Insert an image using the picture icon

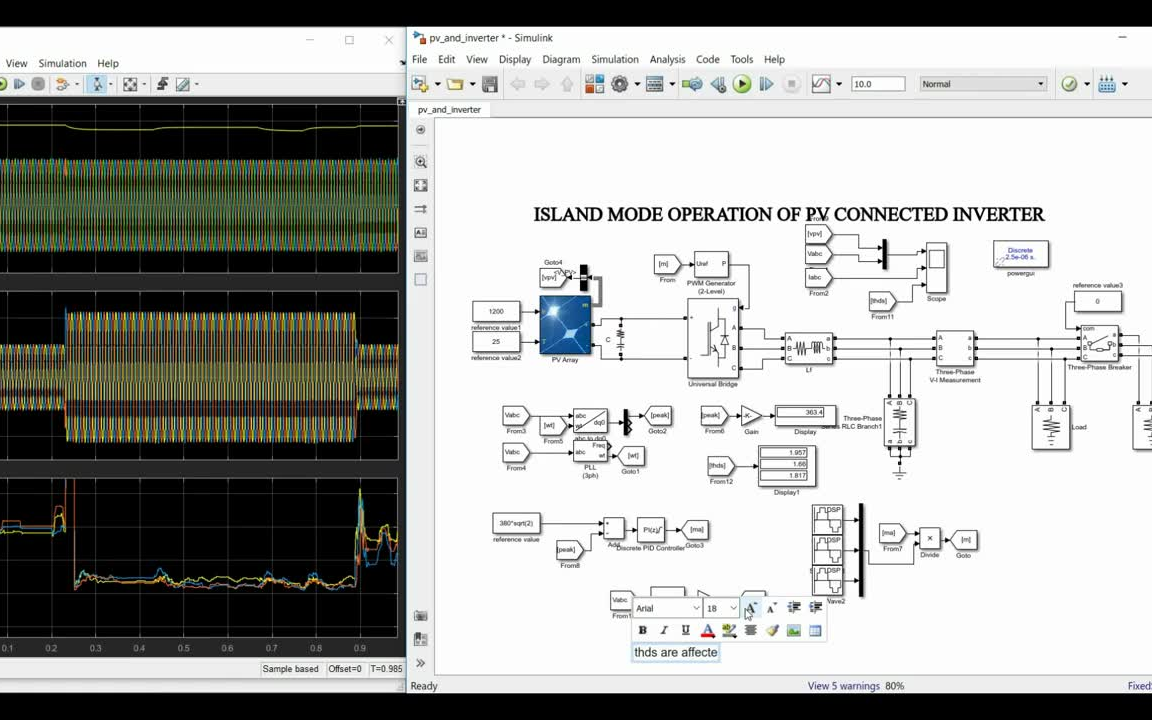pyautogui.click(x=794, y=630)
